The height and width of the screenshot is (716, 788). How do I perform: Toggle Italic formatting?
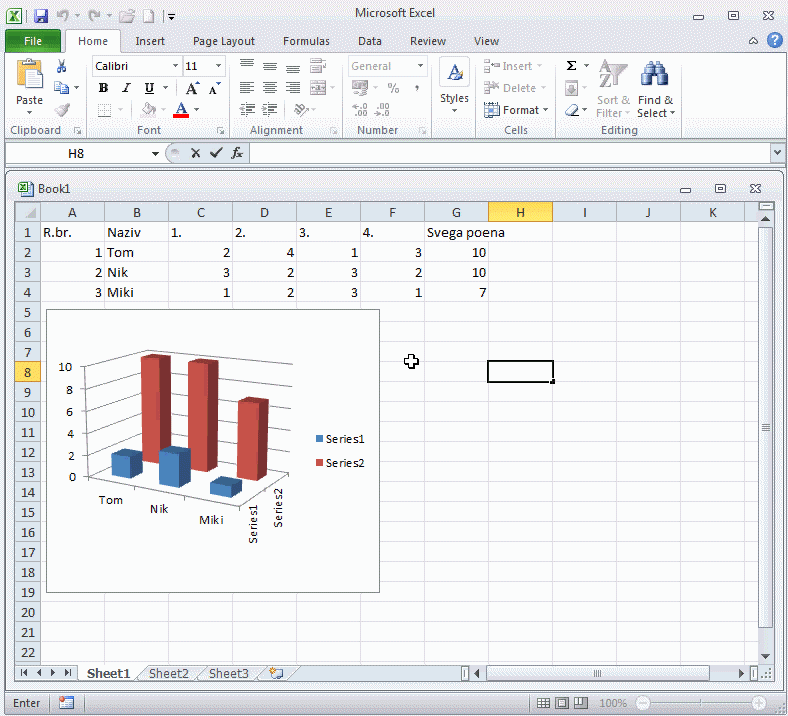(126, 88)
